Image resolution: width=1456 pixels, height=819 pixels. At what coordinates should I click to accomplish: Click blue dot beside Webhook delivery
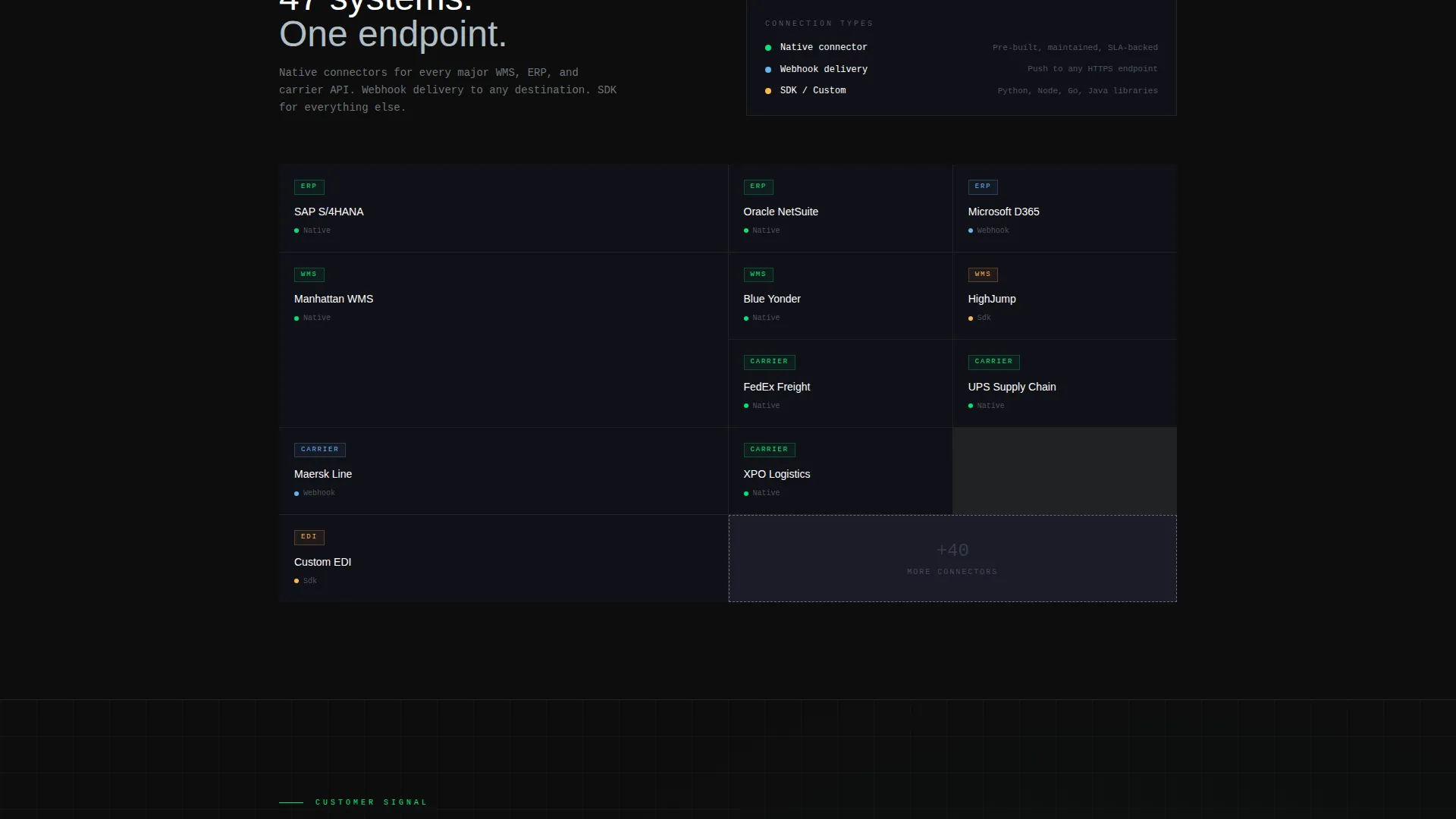click(768, 70)
